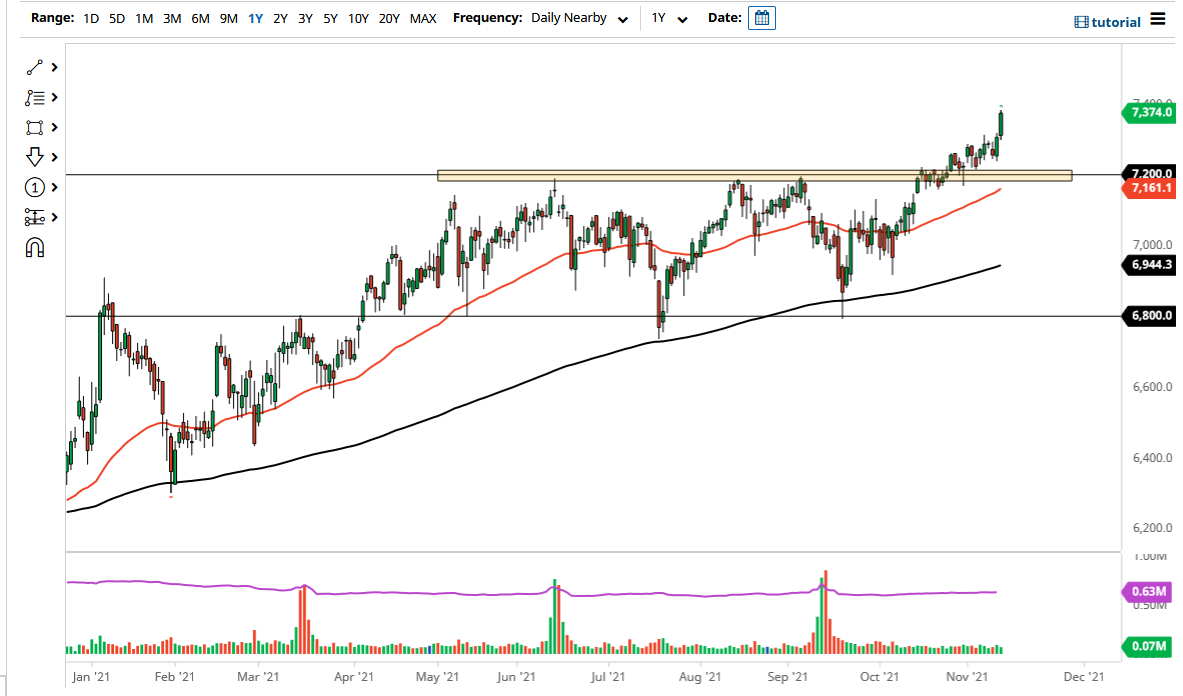
Task: Toggle the magnet snap tool
Action: [36, 246]
